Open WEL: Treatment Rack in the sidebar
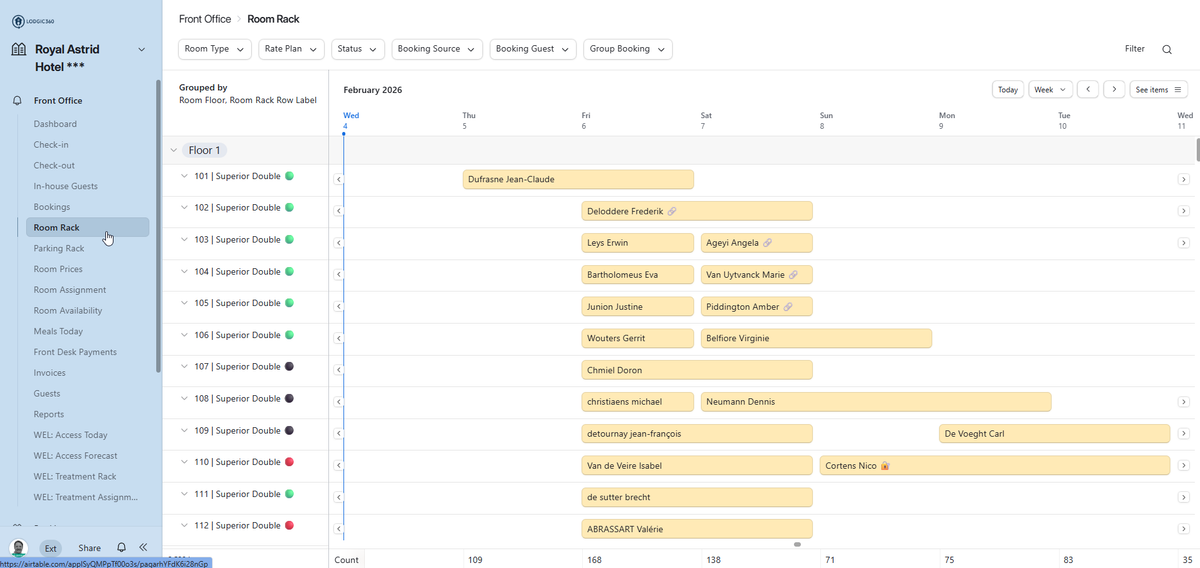 point(75,476)
